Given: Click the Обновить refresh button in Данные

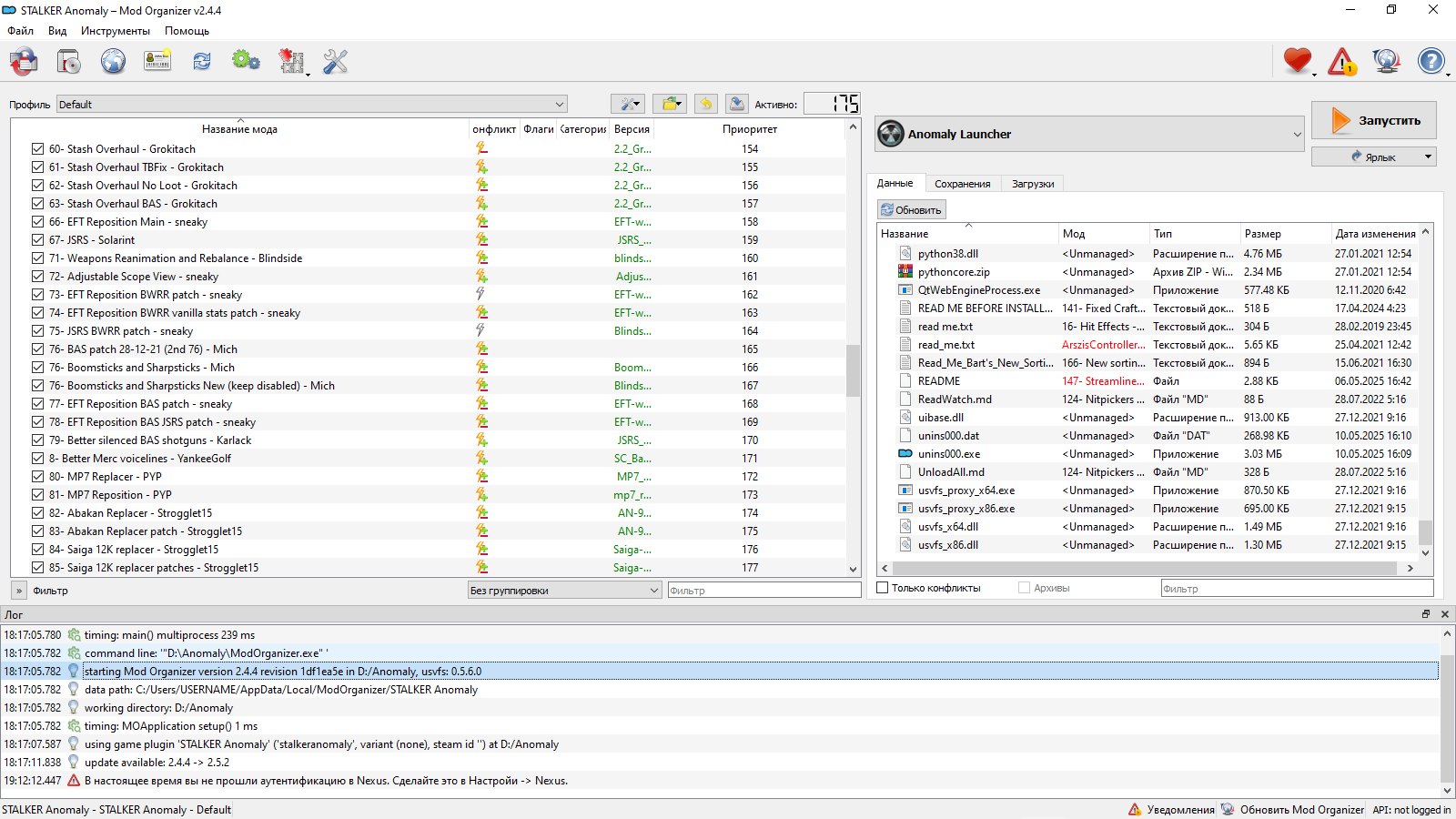Looking at the screenshot, I should [911, 209].
